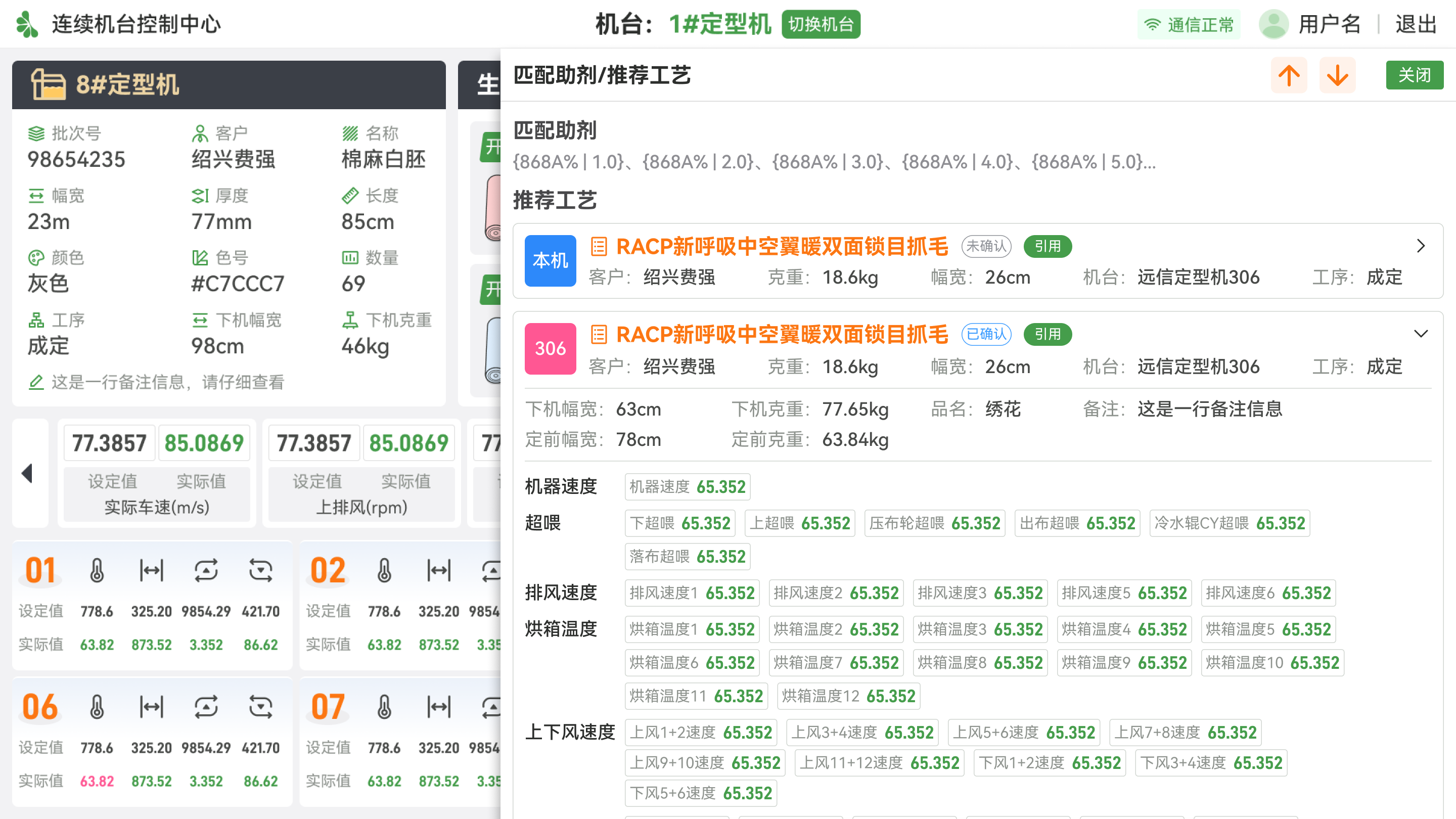Click the 下超喂 65.352 chip

click(680, 523)
